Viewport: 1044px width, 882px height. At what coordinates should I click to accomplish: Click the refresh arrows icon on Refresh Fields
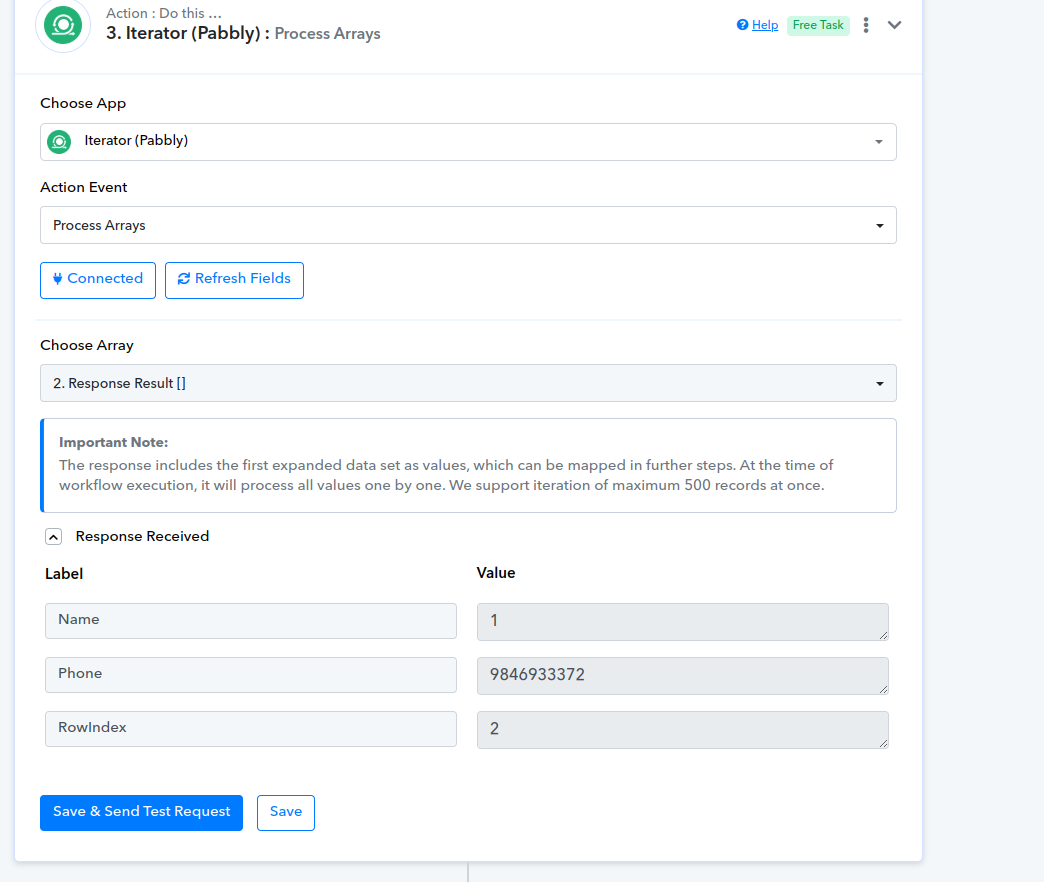point(184,279)
